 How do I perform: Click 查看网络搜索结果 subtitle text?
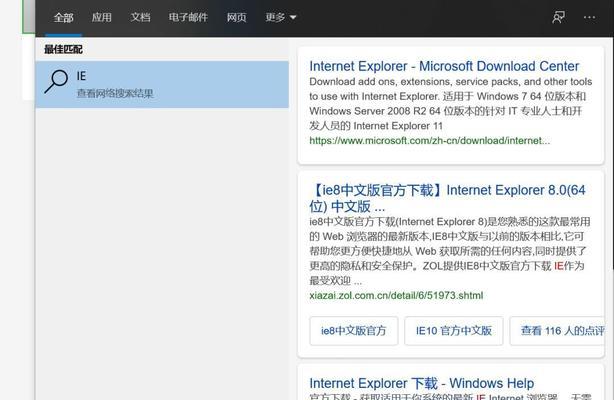[115, 93]
